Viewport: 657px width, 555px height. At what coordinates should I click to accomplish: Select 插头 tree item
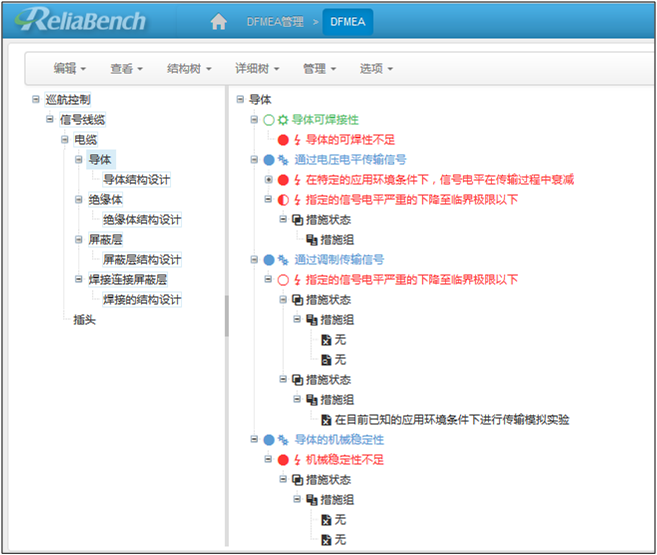click(x=85, y=320)
